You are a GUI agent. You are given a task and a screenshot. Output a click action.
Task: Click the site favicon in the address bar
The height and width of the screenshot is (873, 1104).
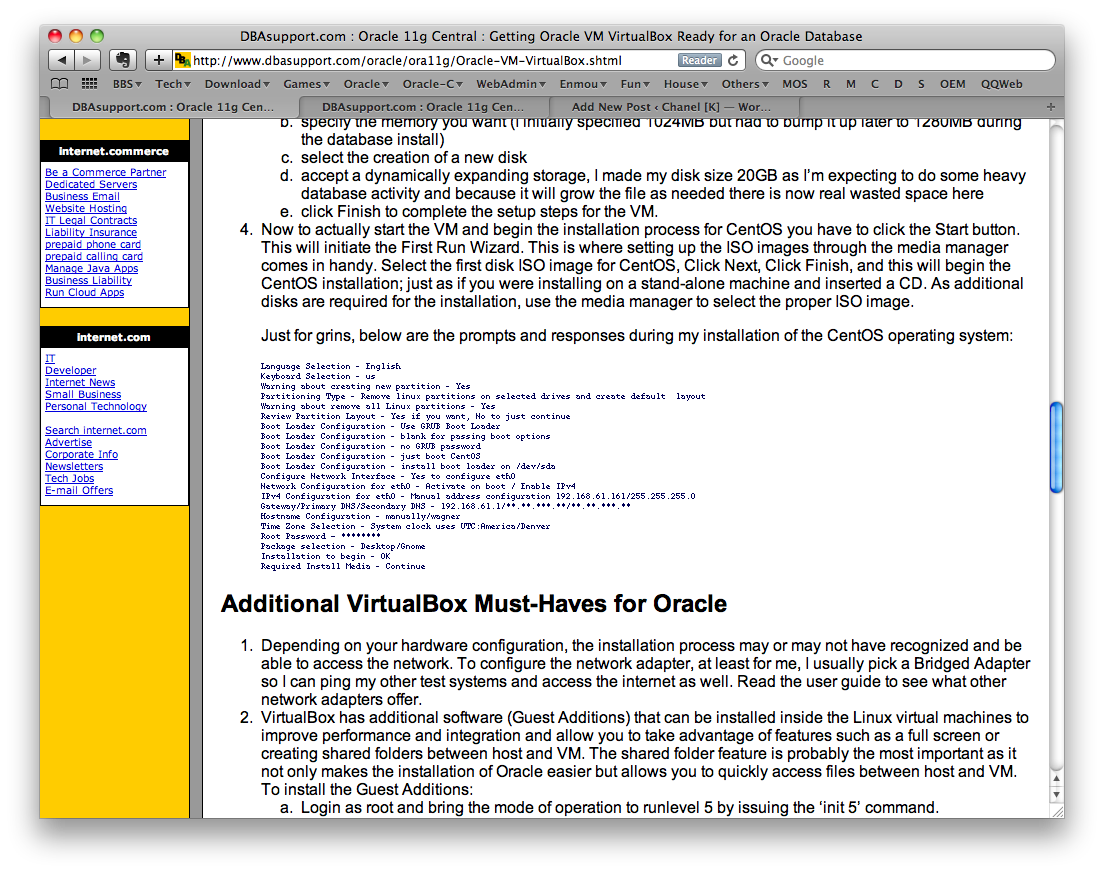182,61
